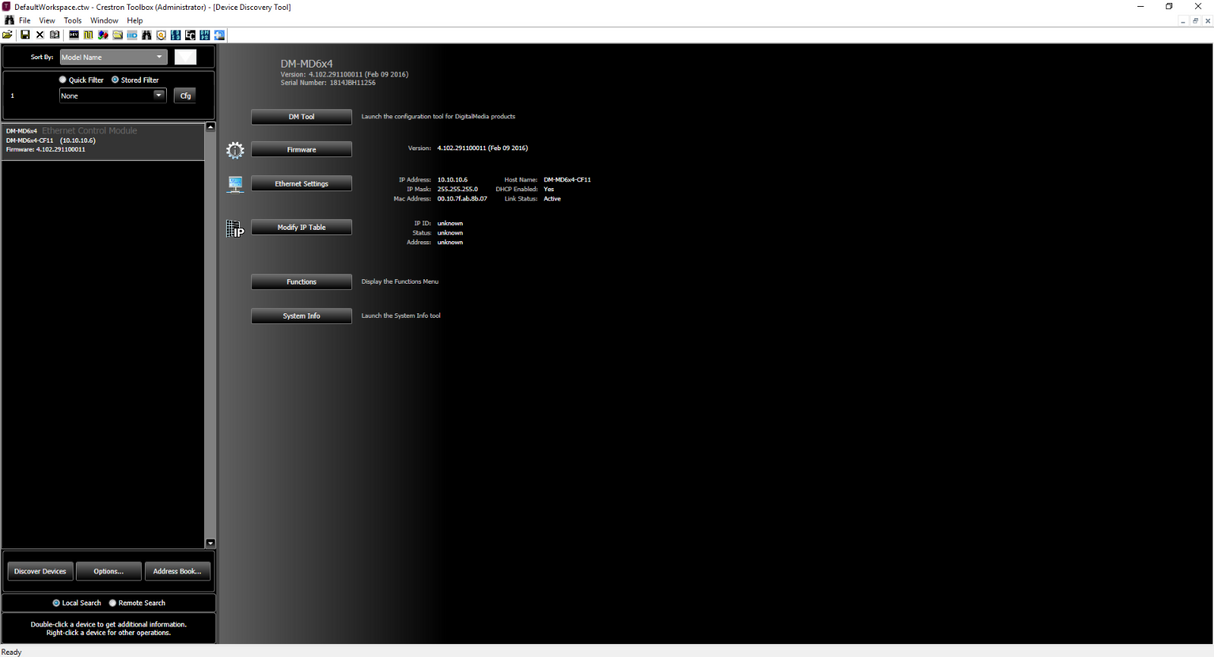The height and width of the screenshot is (657, 1214).
Task: Select the Stored Filter radio button
Action: click(x=115, y=80)
